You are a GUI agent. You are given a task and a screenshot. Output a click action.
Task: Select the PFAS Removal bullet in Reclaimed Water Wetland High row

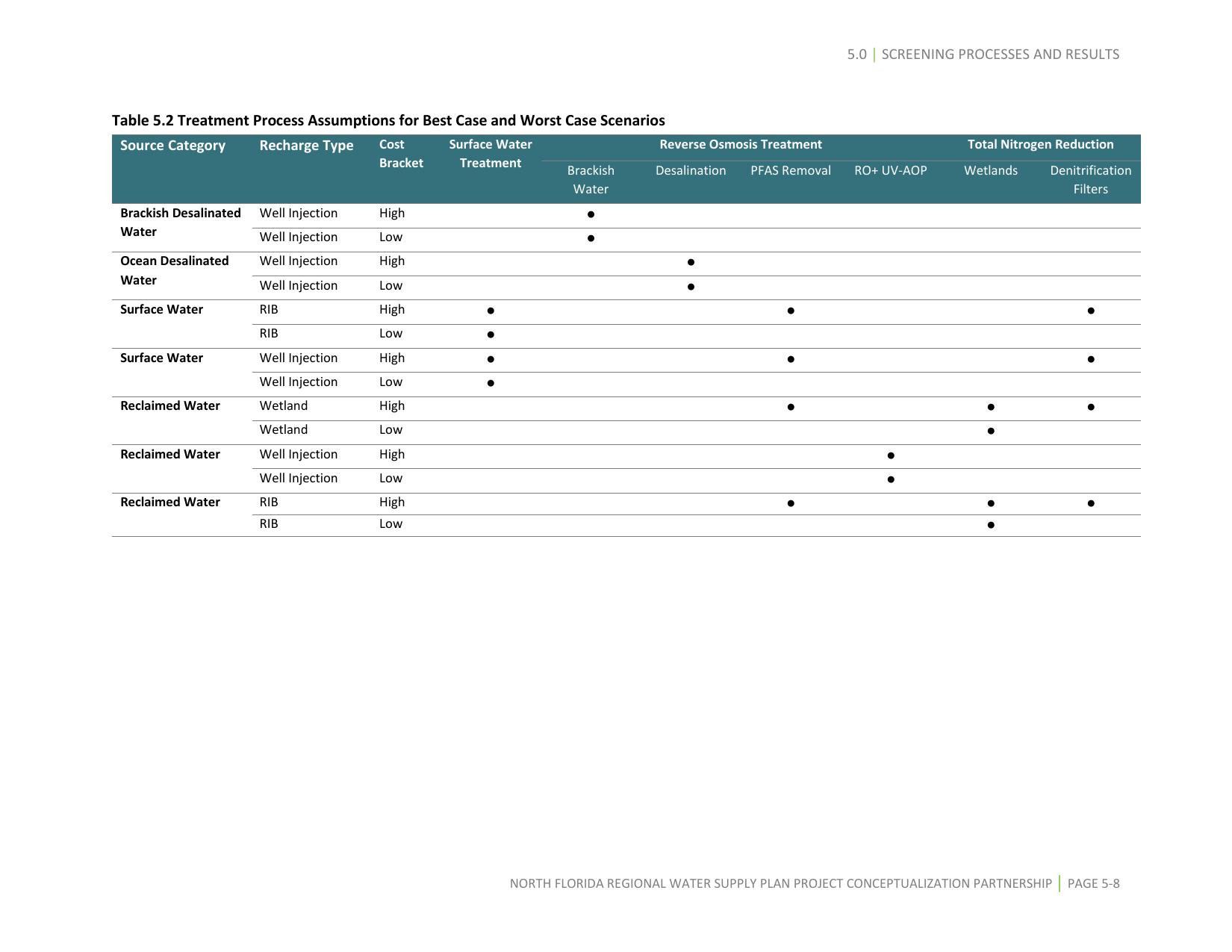click(x=790, y=406)
